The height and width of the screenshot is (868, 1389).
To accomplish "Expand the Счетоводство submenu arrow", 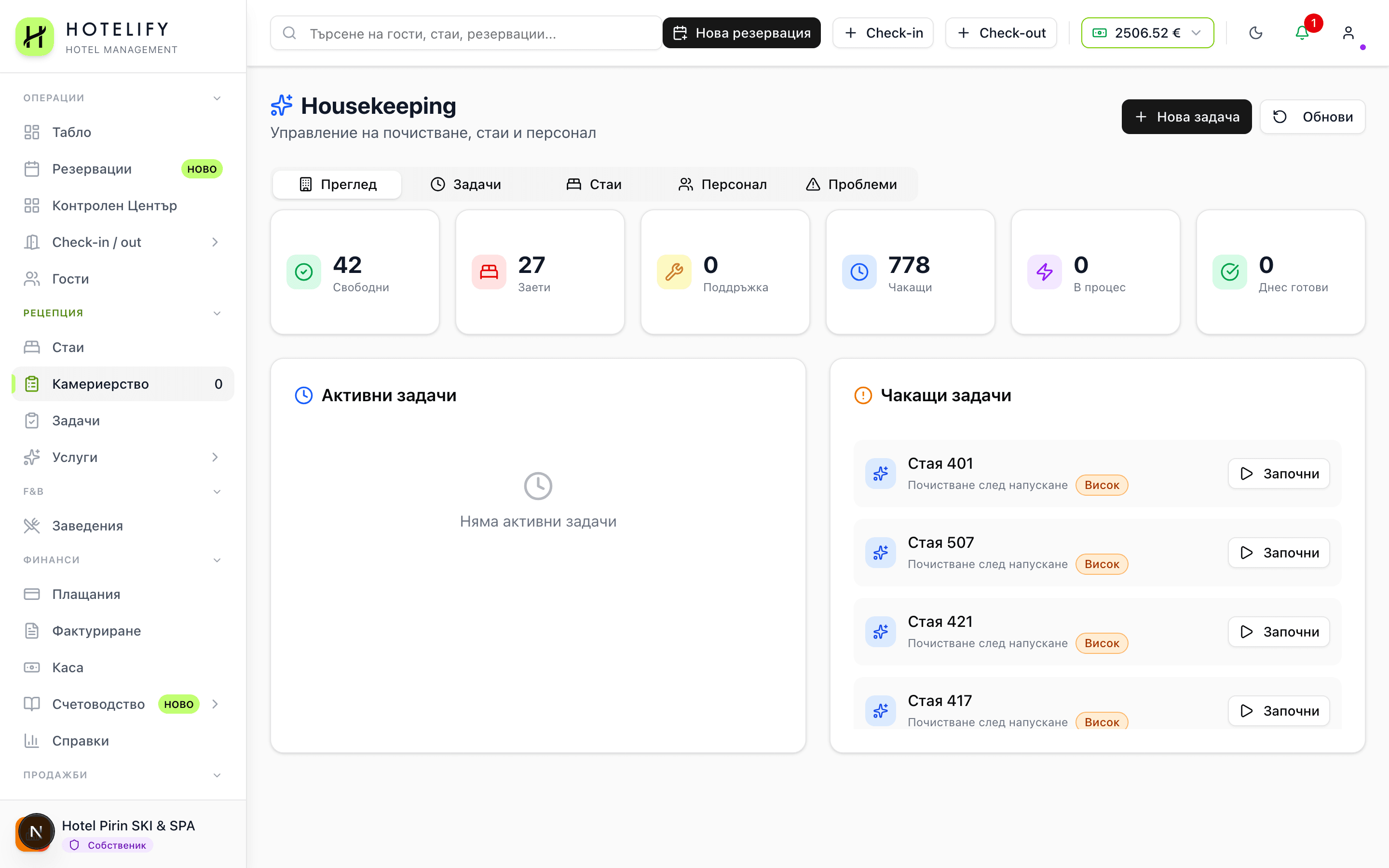I will 215,704.
